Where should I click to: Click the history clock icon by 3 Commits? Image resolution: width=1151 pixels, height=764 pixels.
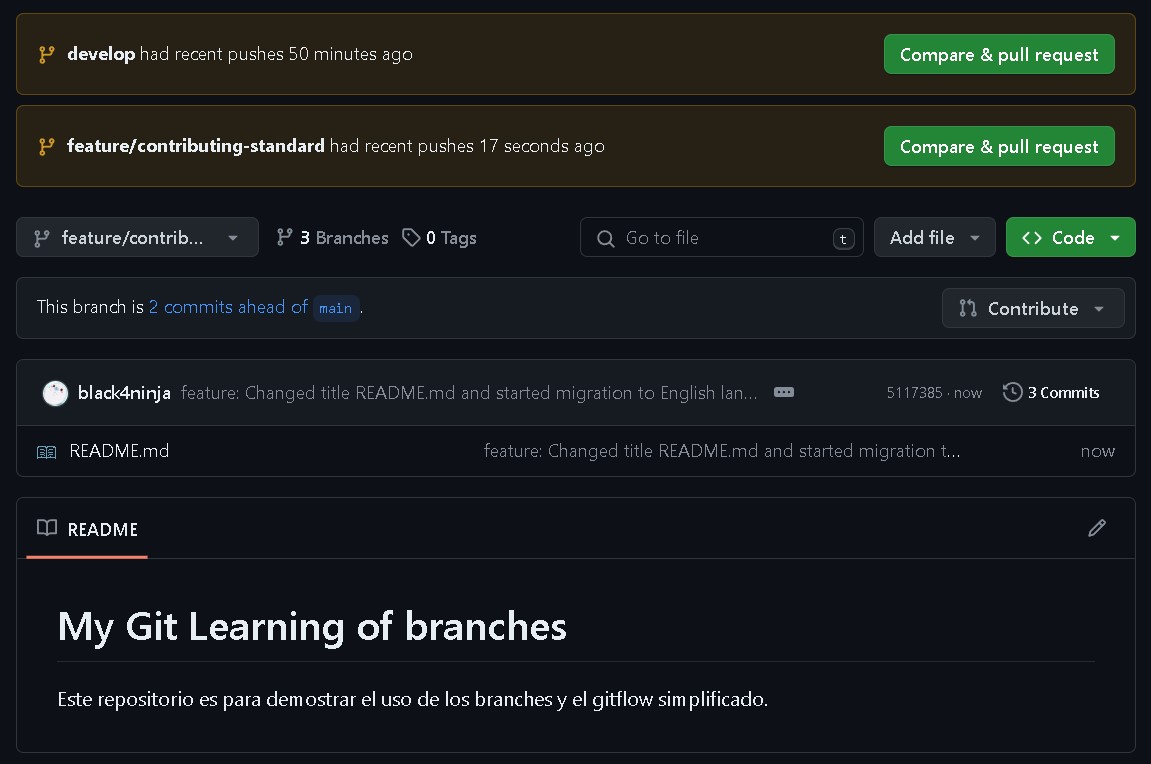(1012, 393)
